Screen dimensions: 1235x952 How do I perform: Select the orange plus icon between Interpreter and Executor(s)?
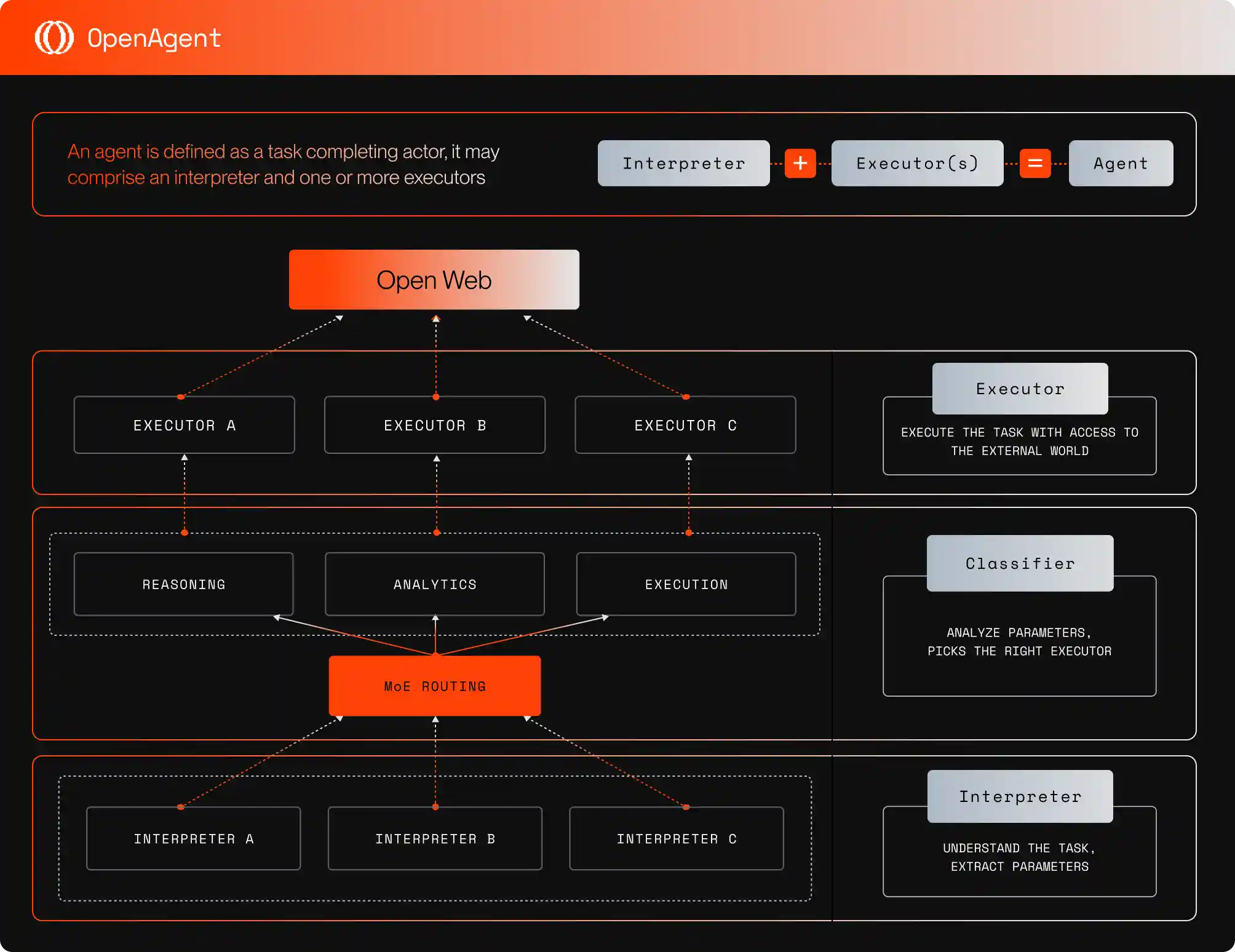pyautogui.click(x=800, y=163)
